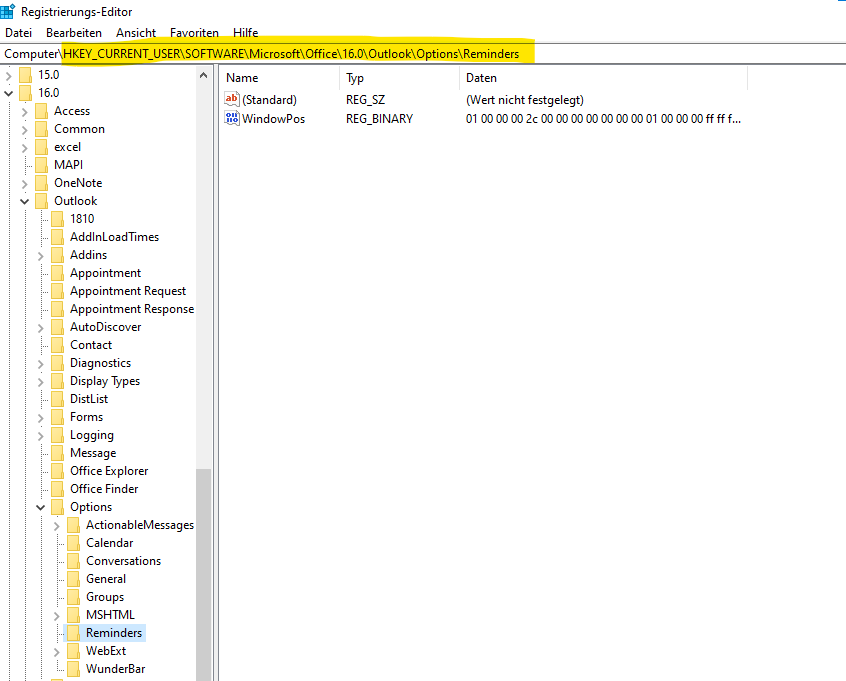Expand the Addins key
846x681 pixels.
click(40, 256)
